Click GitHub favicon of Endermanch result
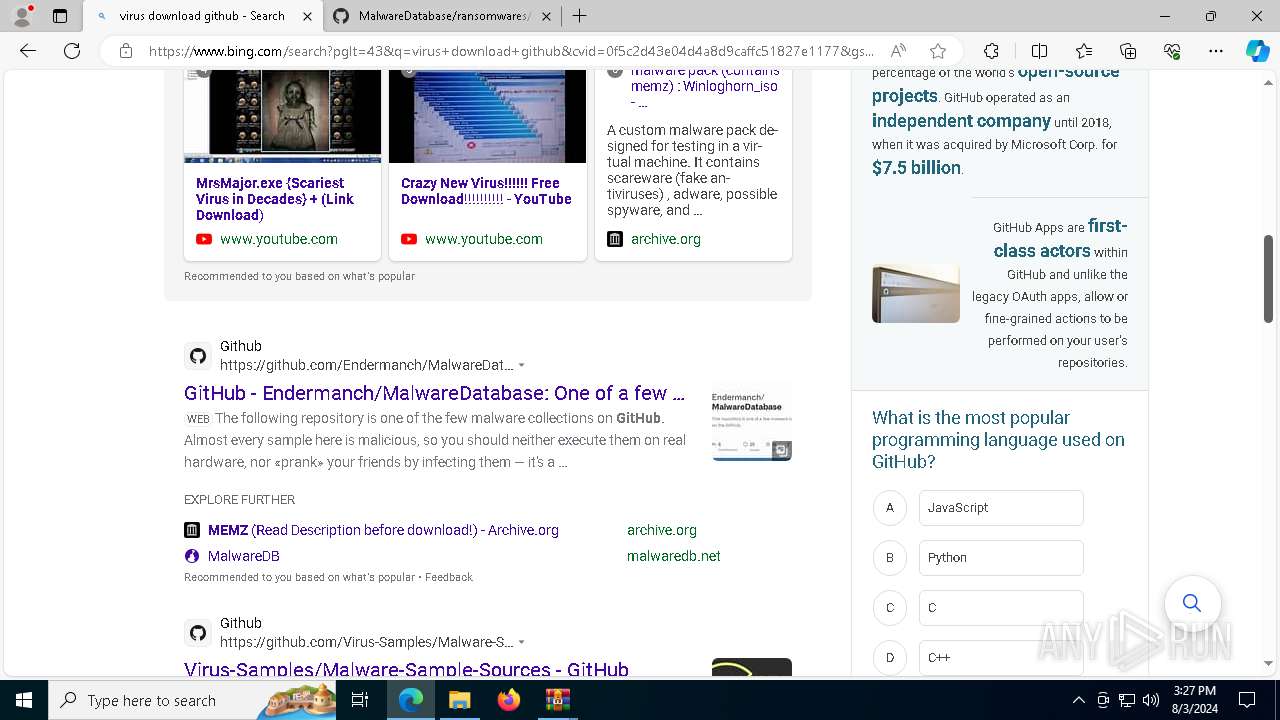This screenshot has width=1280, height=720. click(x=198, y=356)
